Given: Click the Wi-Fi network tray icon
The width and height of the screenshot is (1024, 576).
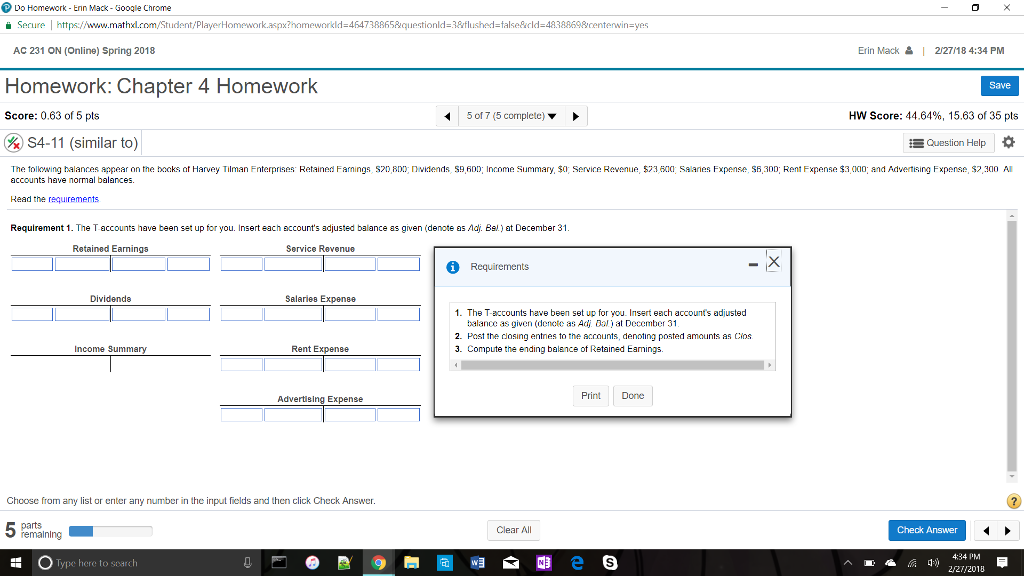Looking at the screenshot, I should [x=912, y=563].
